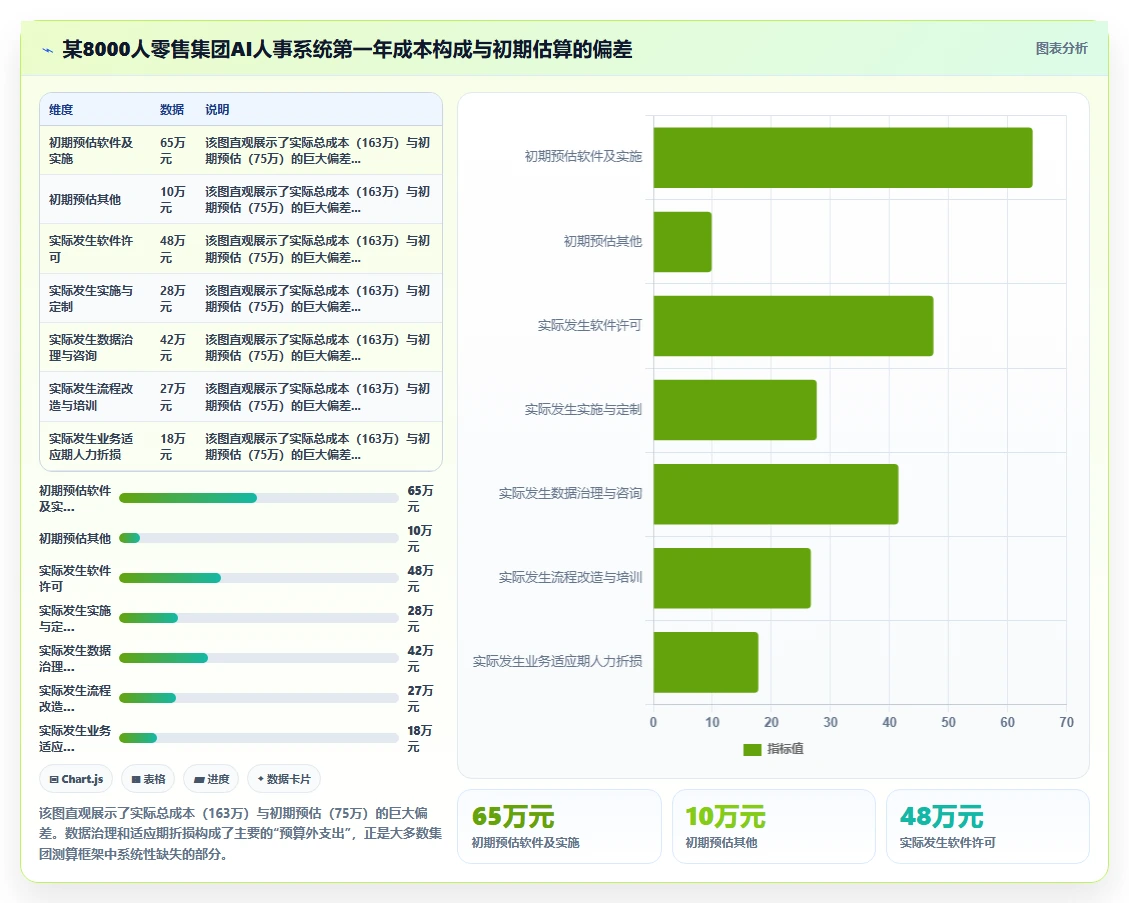Click the 图表分析 label in the header
Viewport: 1129px width, 903px height.
pyautogui.click(x=1061, y=48)
